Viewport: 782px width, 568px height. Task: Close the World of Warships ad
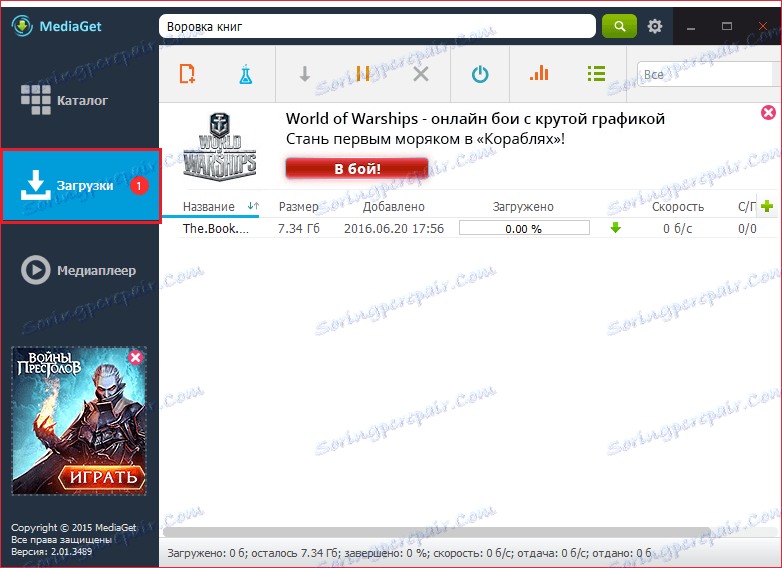coord(768,113)
